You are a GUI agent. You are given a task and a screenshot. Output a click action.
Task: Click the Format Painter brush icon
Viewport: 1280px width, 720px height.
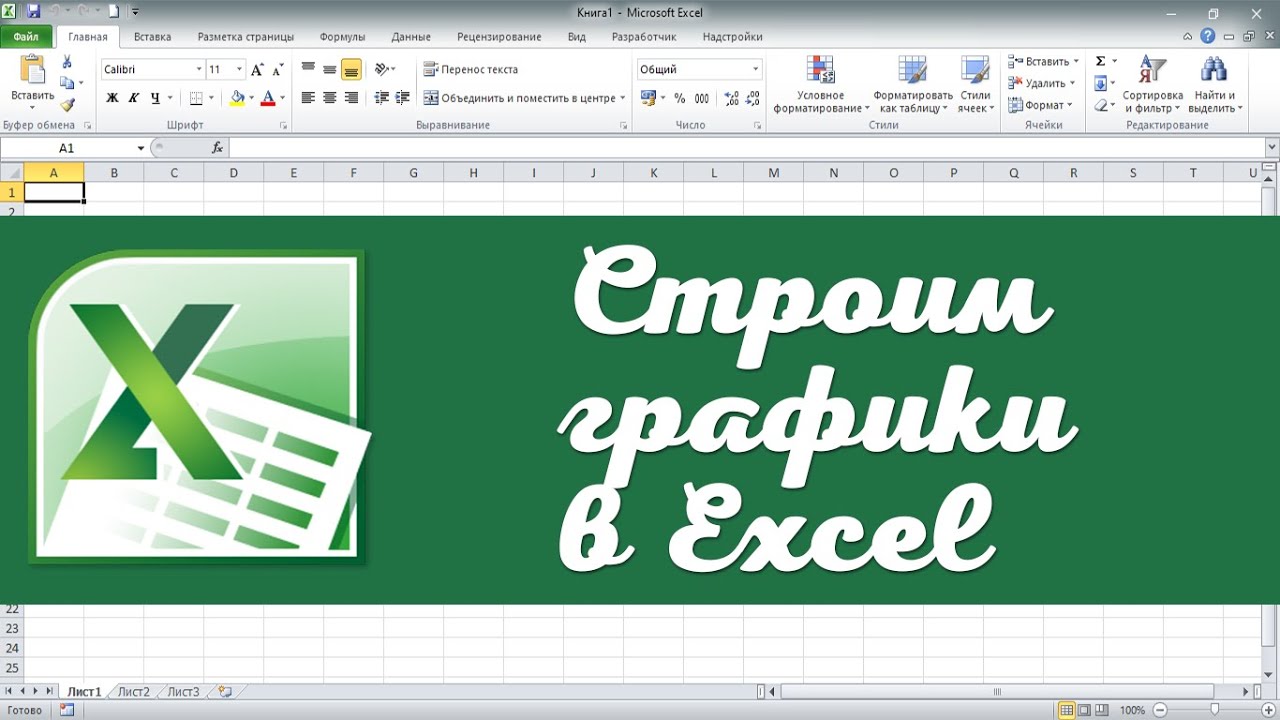click(67, 104)
